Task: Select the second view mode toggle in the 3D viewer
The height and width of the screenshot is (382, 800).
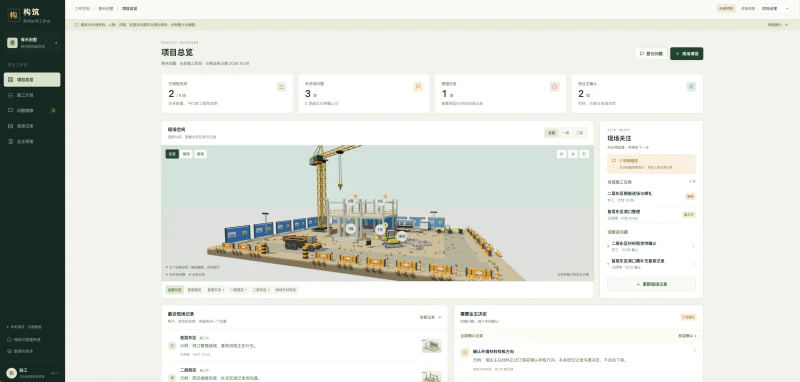Action: 186,154
